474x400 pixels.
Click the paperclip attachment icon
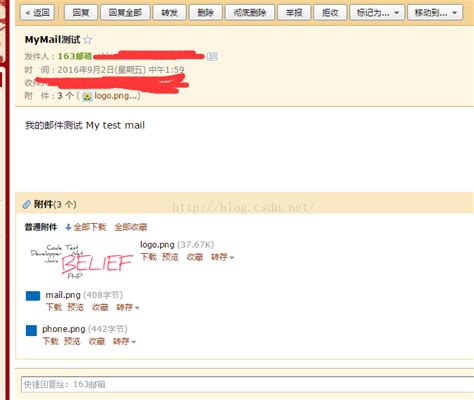(26, 204)
